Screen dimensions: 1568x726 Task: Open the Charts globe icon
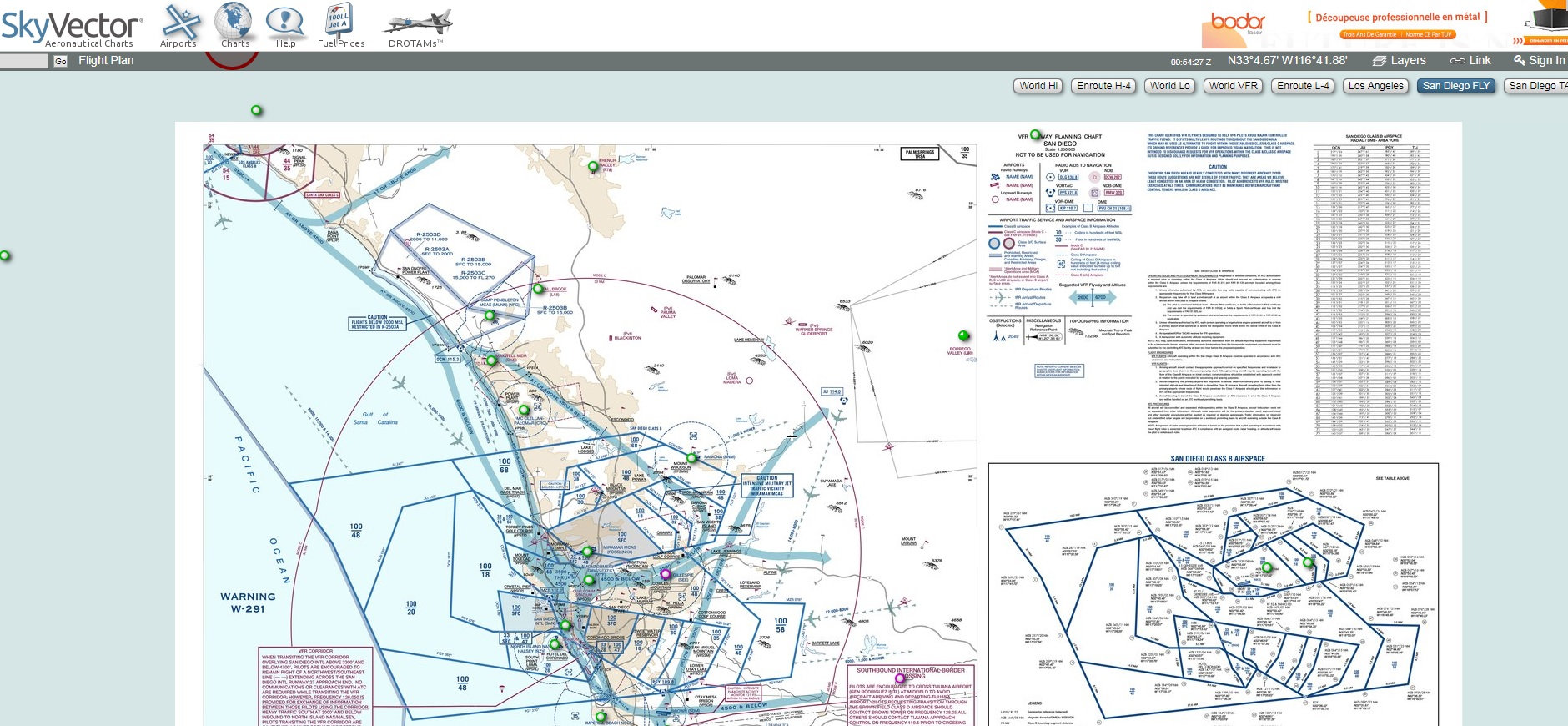click(x=234, y=25)
